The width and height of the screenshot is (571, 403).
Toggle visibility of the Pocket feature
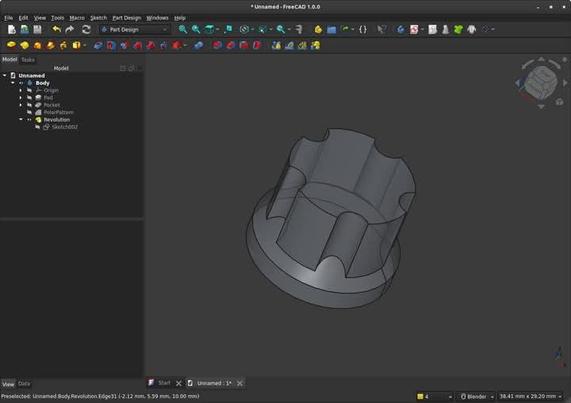[x=29, y=105]
